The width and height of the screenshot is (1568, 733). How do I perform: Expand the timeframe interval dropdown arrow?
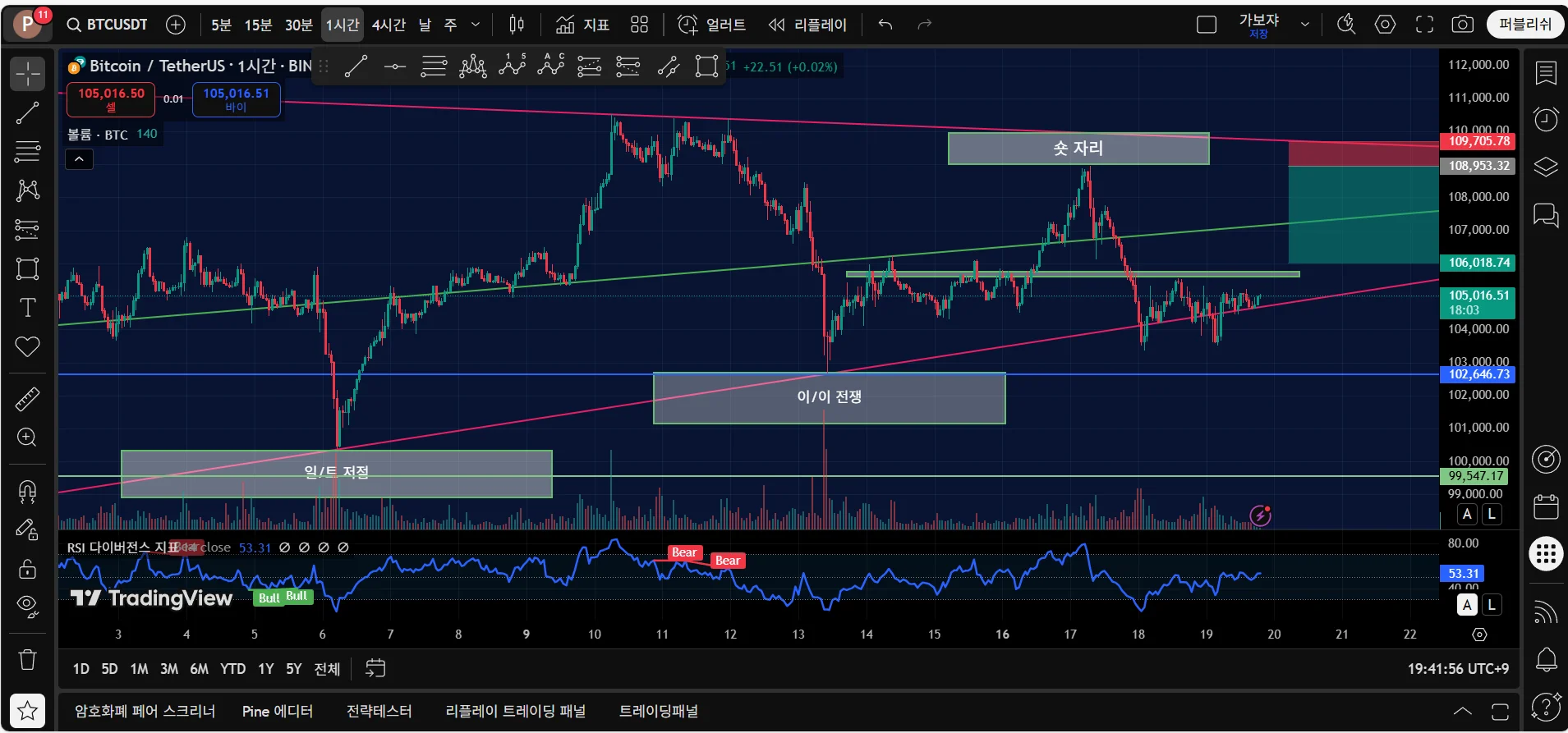tap(475, 25)
